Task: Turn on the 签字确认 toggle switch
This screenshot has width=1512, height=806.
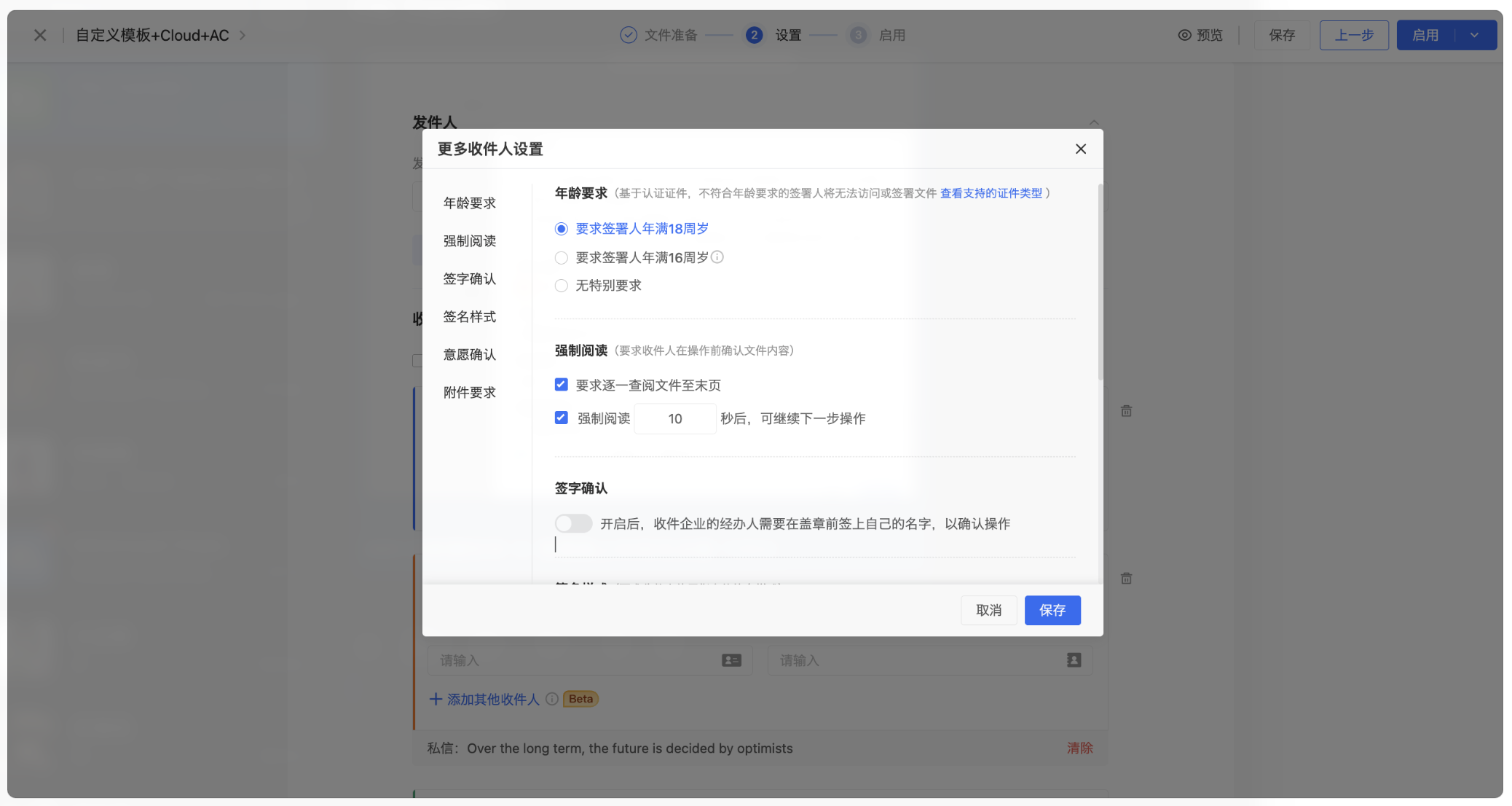Action: pos(573,523)
